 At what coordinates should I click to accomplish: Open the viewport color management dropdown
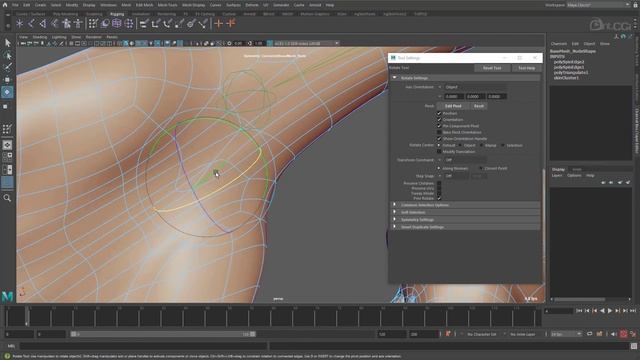(307, 43)
